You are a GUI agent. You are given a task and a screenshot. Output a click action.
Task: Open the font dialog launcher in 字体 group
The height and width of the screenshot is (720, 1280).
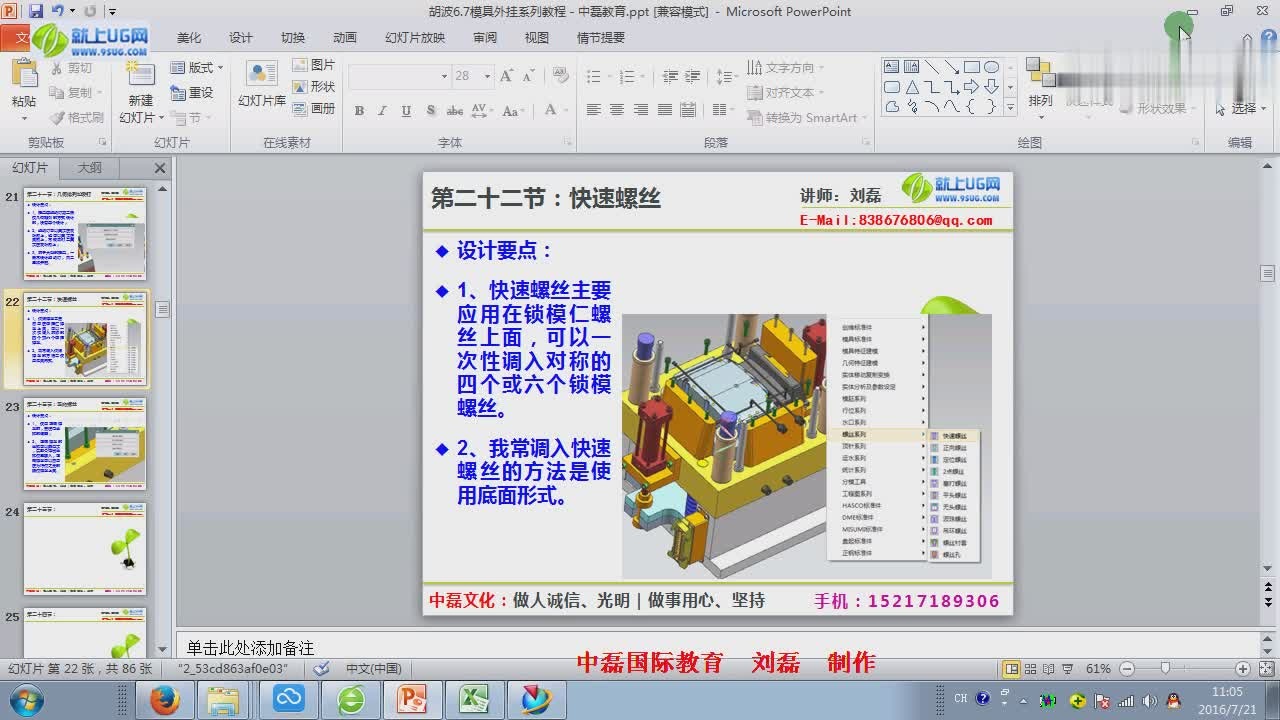(x=567, y=142)
